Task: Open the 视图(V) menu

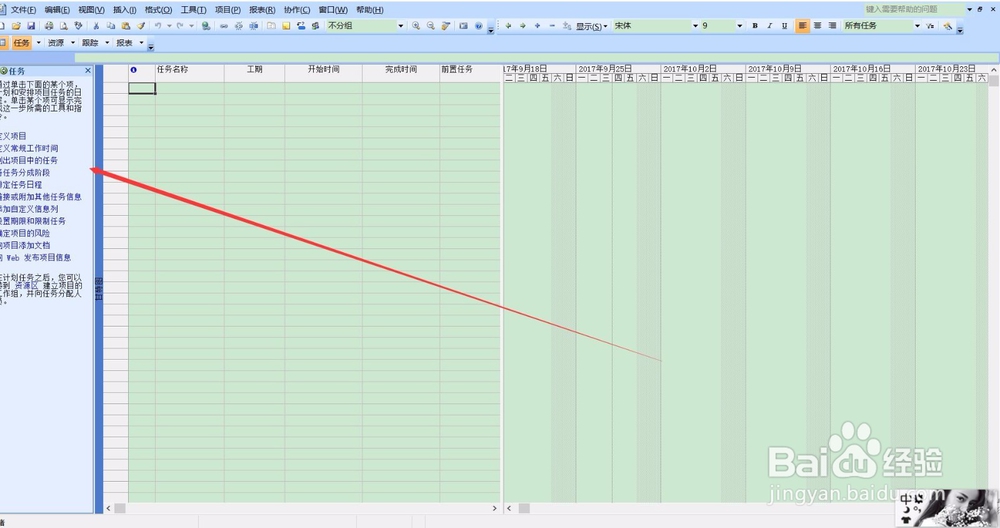Action: click(91, 10)
